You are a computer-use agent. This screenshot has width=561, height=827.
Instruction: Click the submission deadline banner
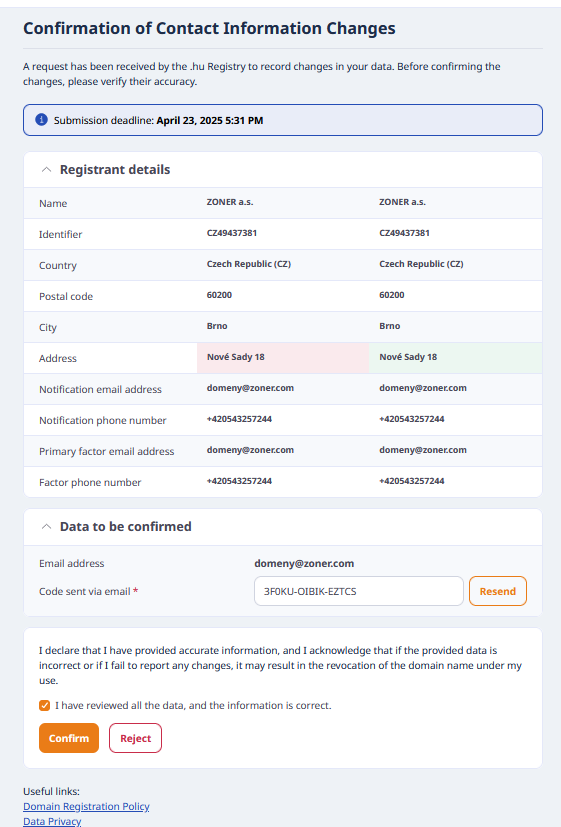tap(283, 120)
